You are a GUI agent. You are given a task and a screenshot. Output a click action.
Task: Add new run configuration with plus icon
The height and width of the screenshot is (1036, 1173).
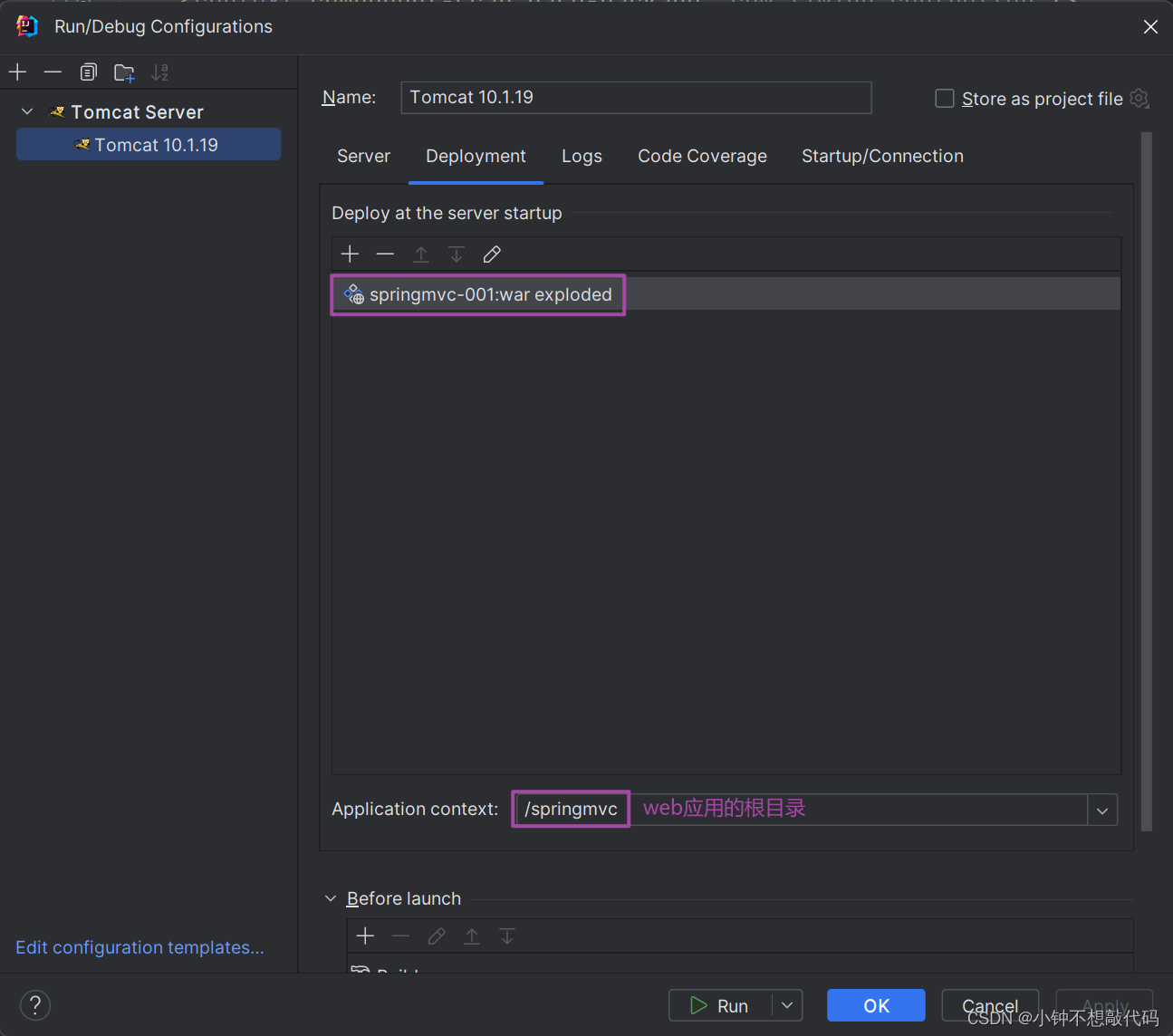click(x=17, y=72)
